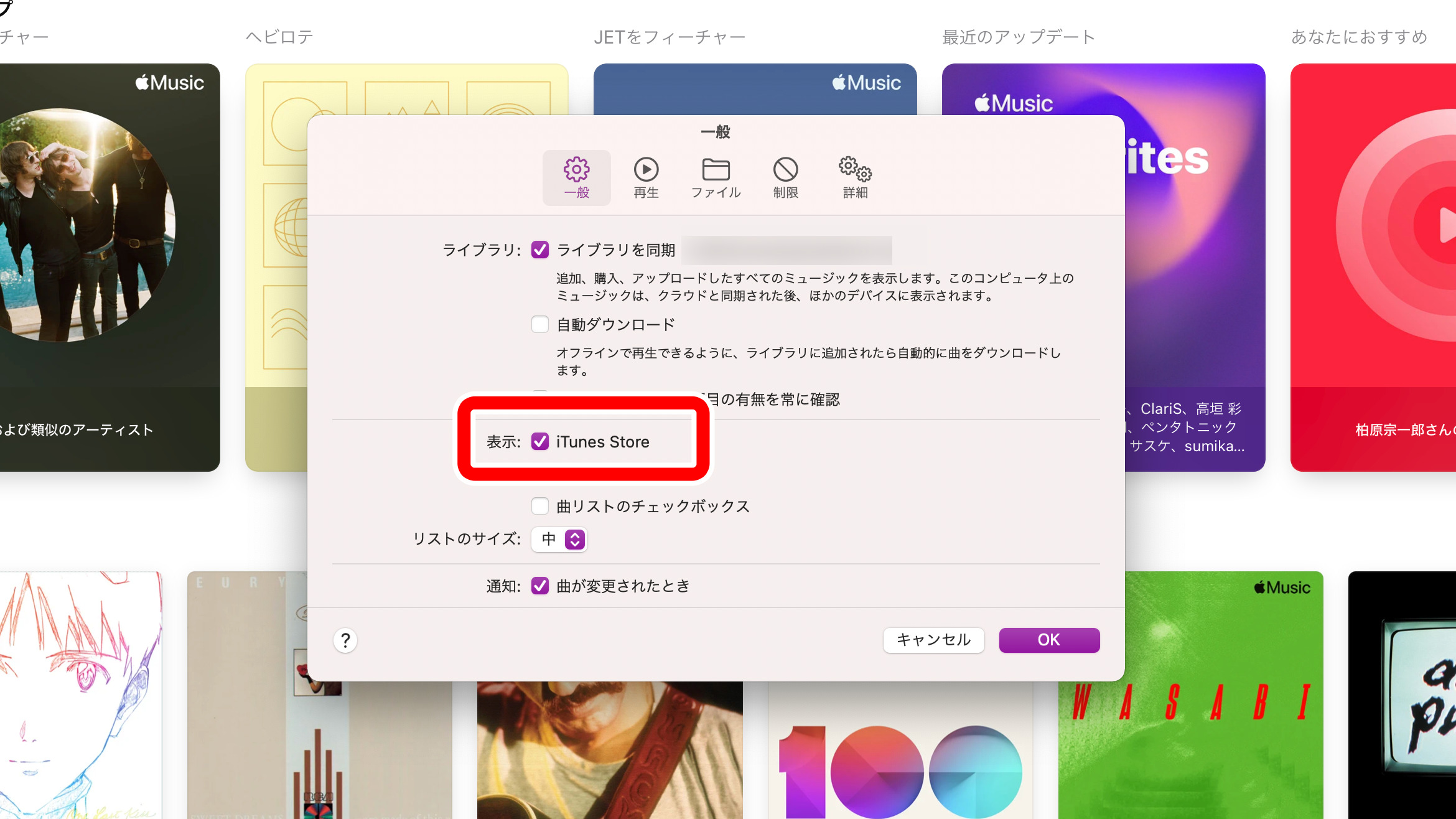Click the 最近のアップデート heading text
This screenshot has height=819, width=1456.
1019,37
